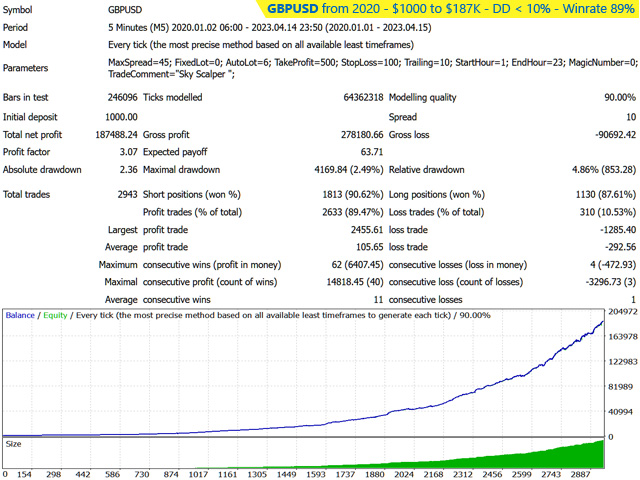The width and height of the screenshot is (640, 480).
Task: Click Long positions value 1130 (87.61%)
Action: click(606, 195)
